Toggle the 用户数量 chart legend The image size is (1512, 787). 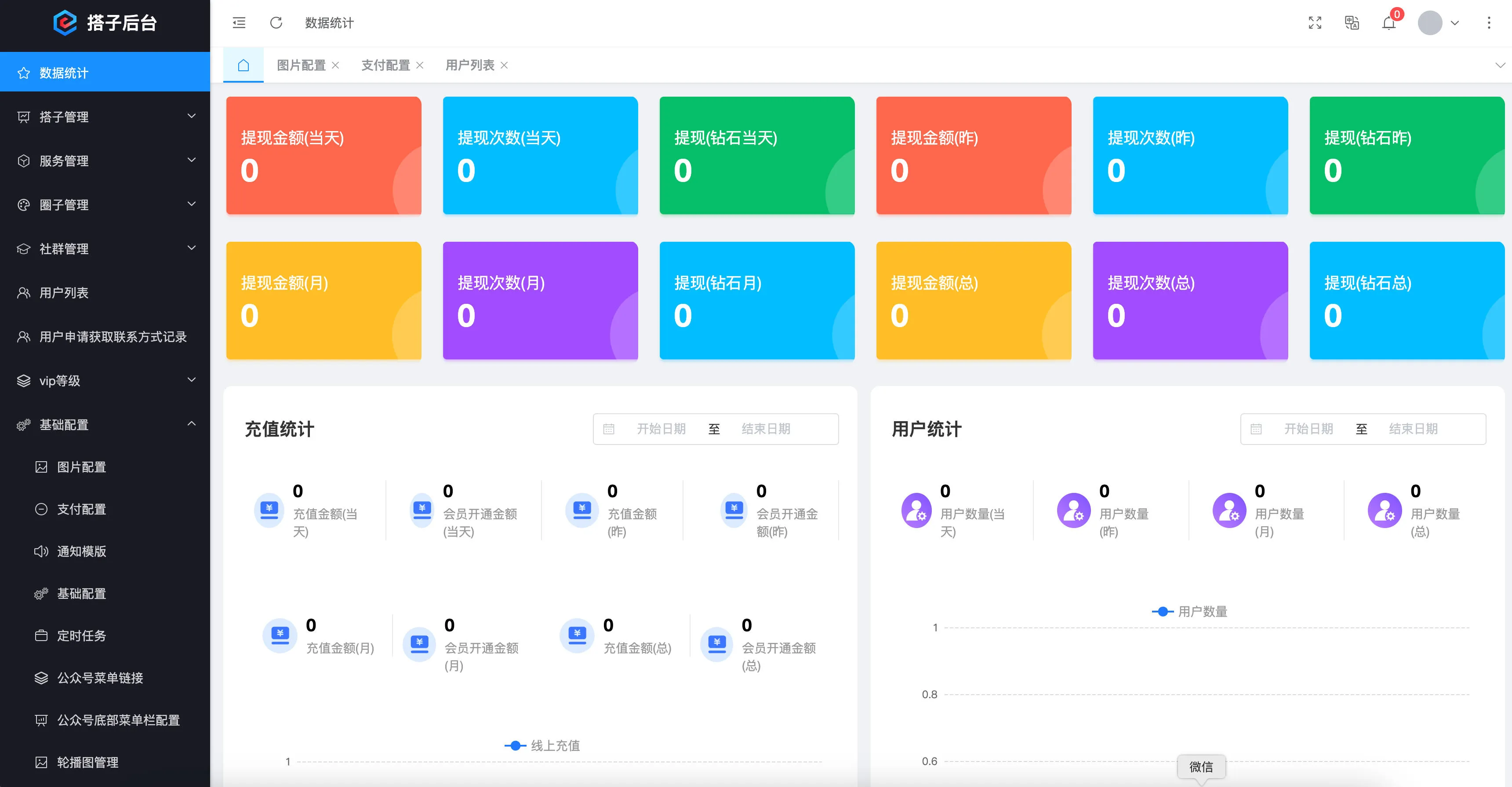pyautogui.click(x=1190, y=612)
